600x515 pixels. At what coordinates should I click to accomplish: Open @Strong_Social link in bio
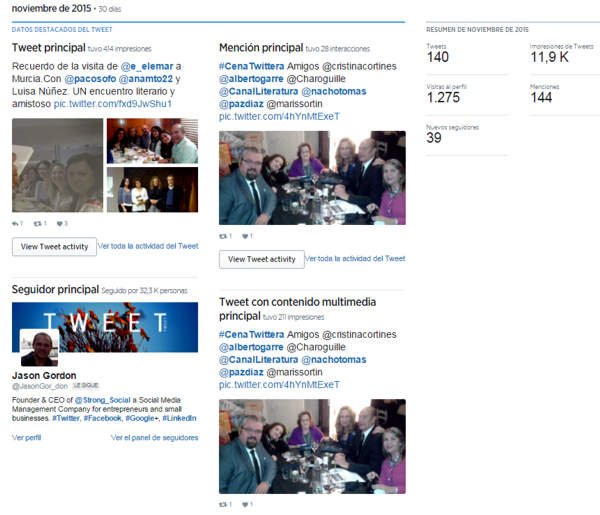pos(103,400)
